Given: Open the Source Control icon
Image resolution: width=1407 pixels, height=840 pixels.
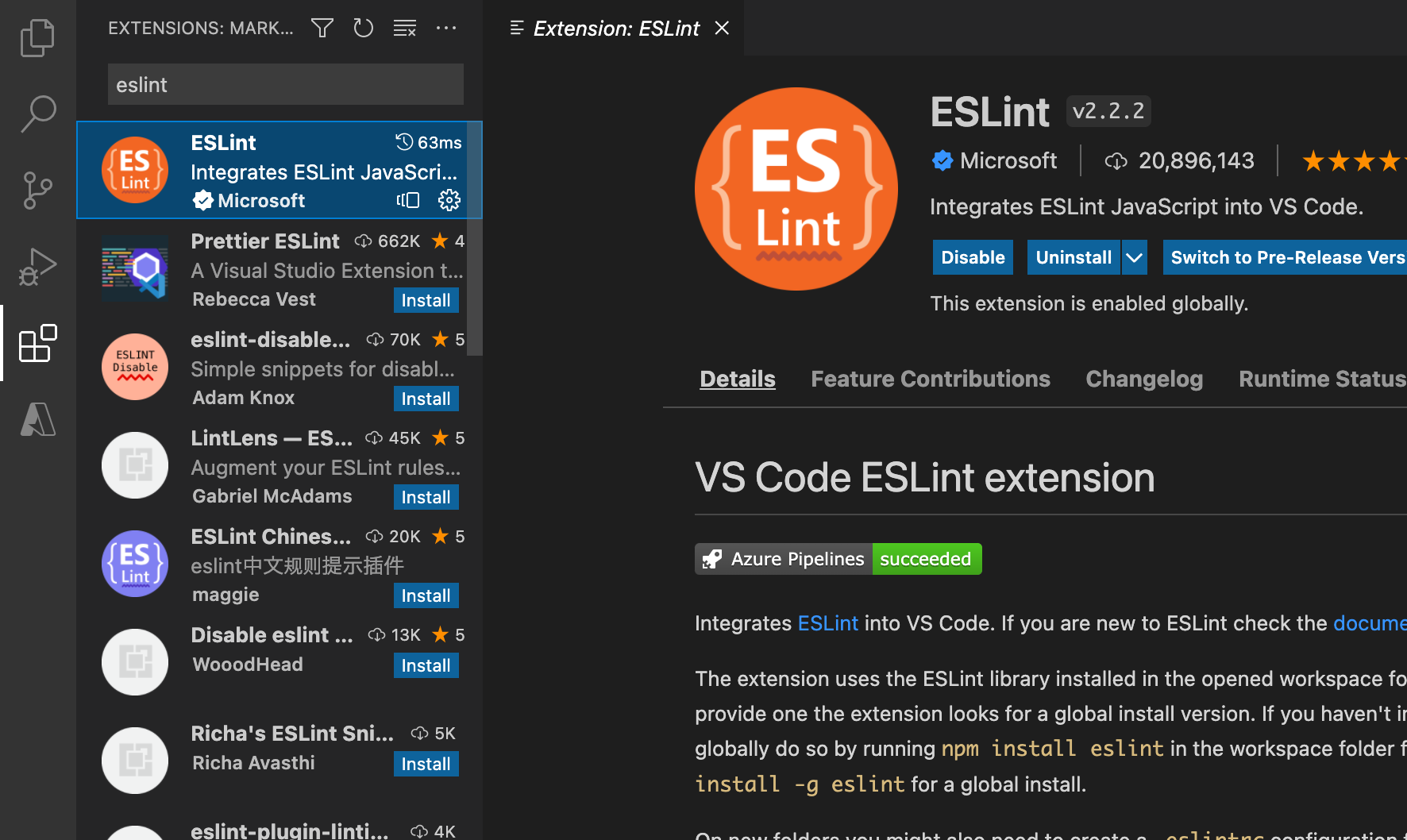Looking at the screenshot, I should pyautogui.click(x=37, y=190).
